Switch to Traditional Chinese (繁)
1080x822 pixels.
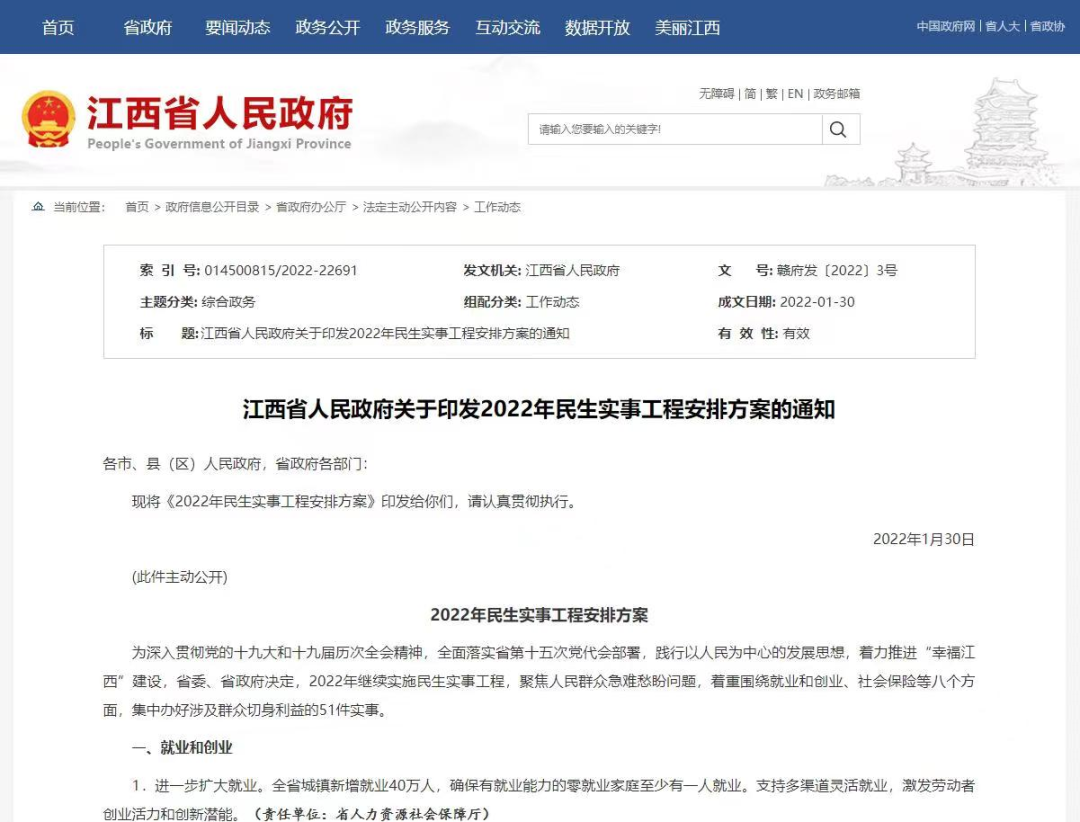tap(772, 94)
